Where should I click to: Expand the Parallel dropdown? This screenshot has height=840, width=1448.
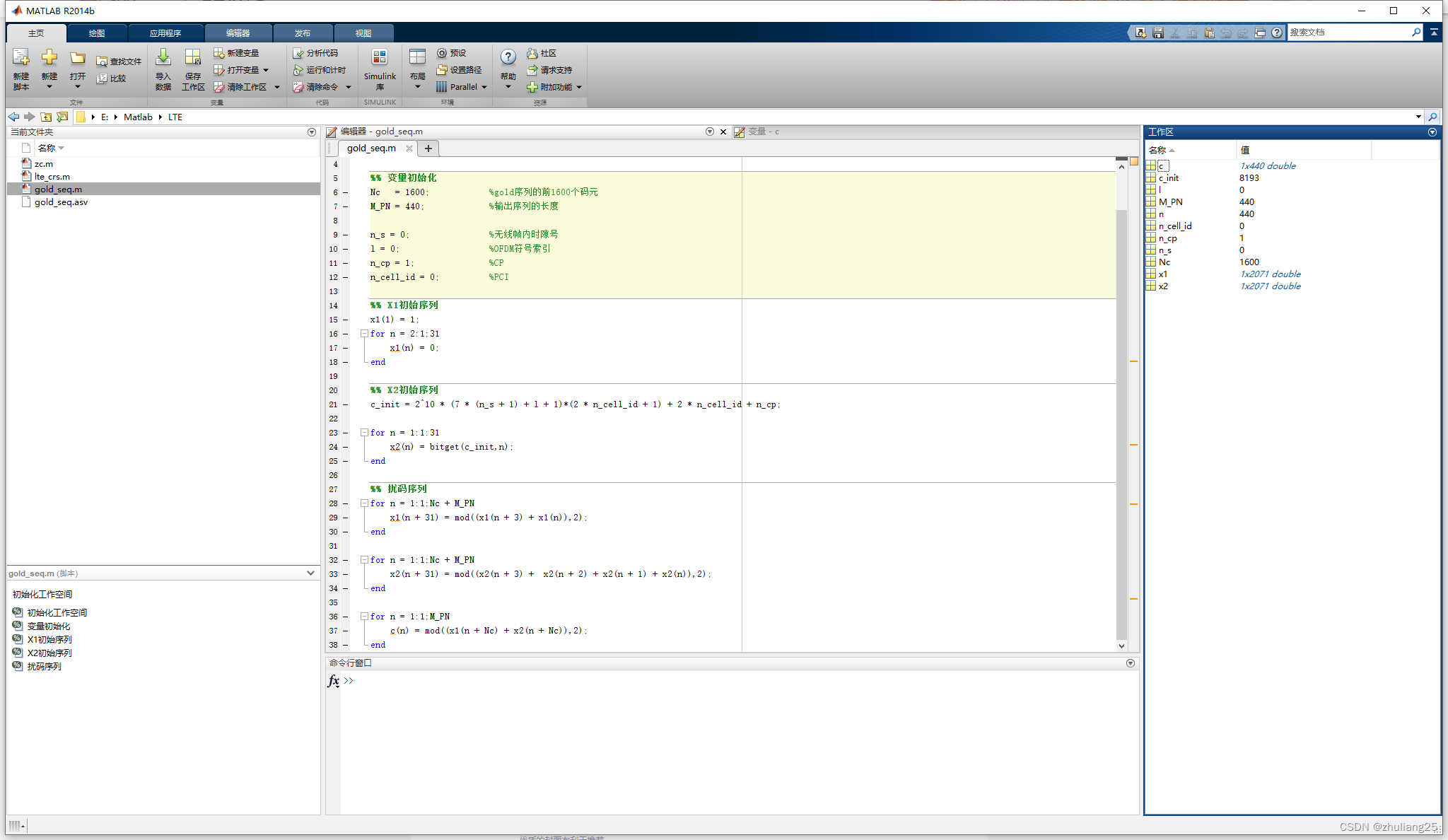point(484,87)
